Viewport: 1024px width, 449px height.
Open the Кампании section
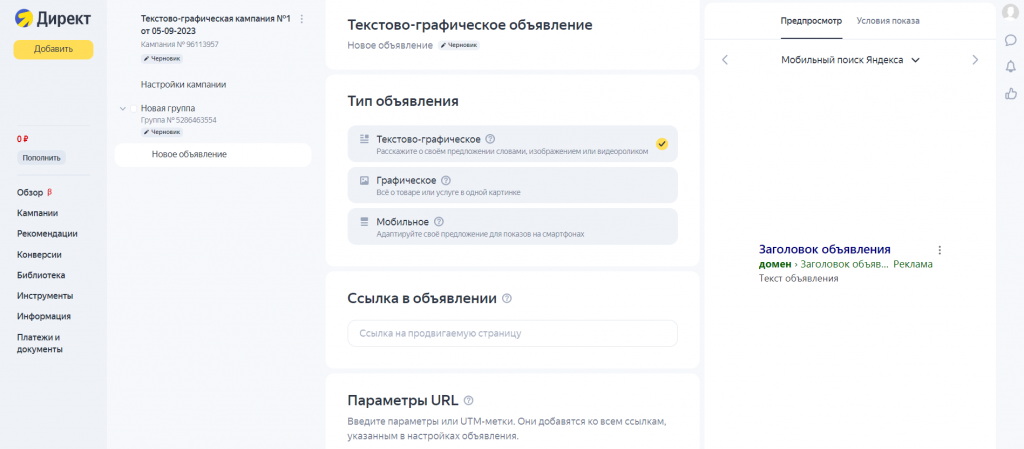click(37, 213)
